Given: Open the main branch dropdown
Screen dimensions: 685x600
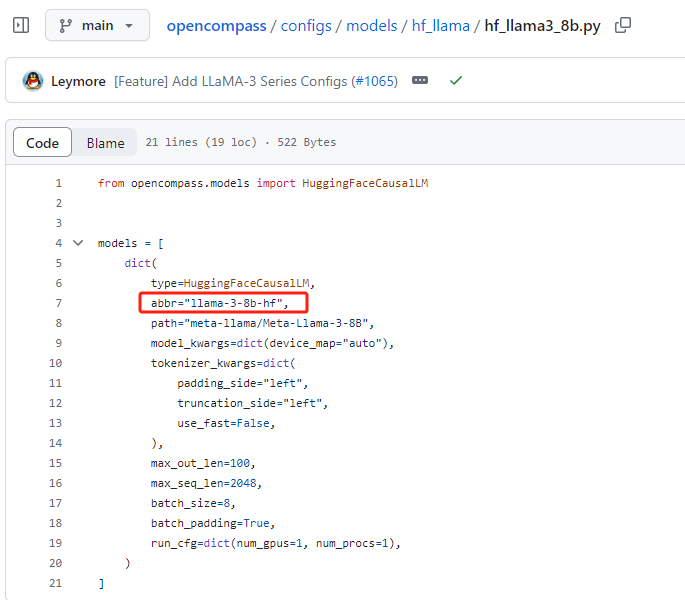Looking at the screenshot, I should 97,25.
